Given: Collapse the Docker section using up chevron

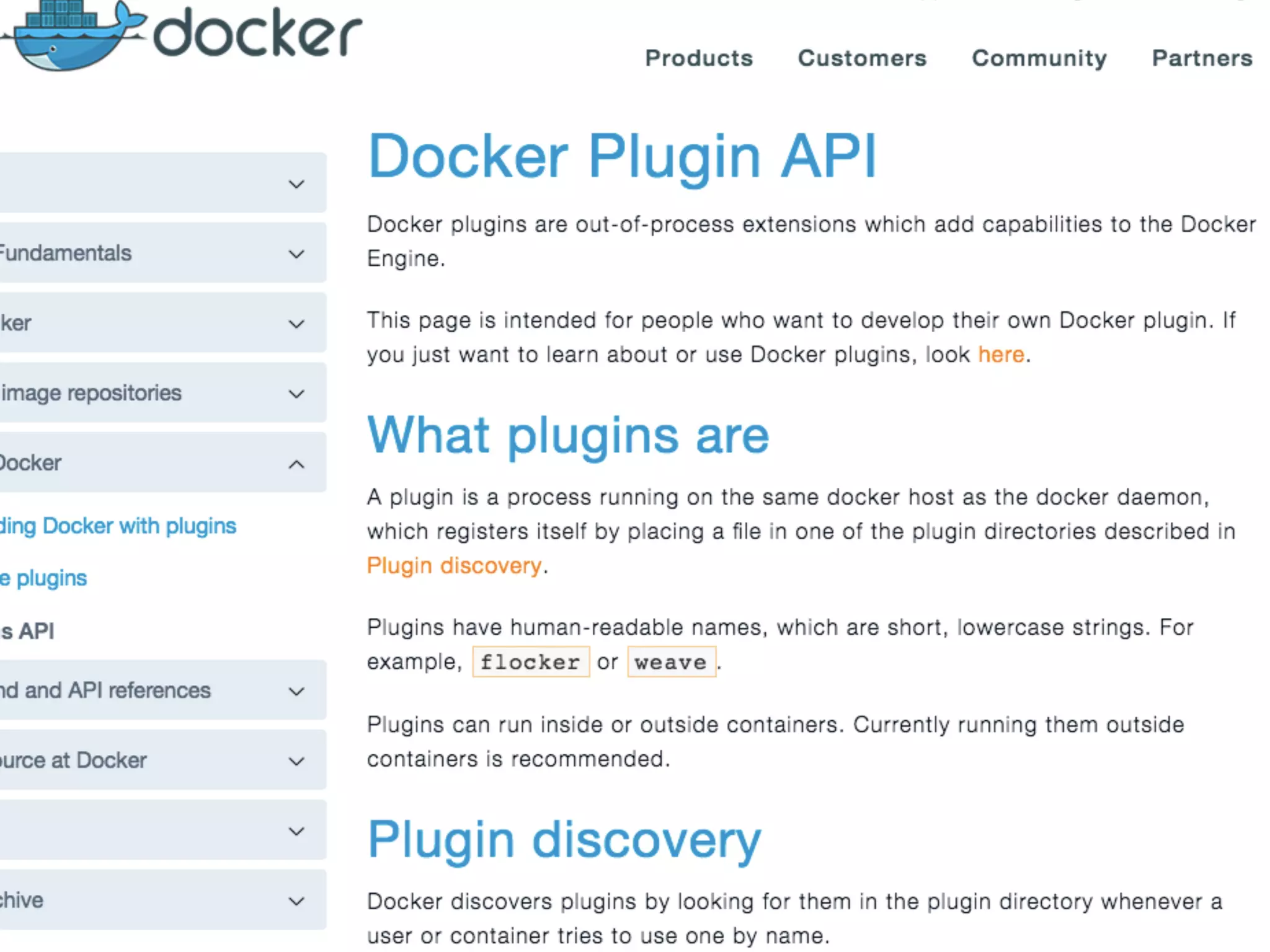Looking at the screenshot, I should pos(296,464).
